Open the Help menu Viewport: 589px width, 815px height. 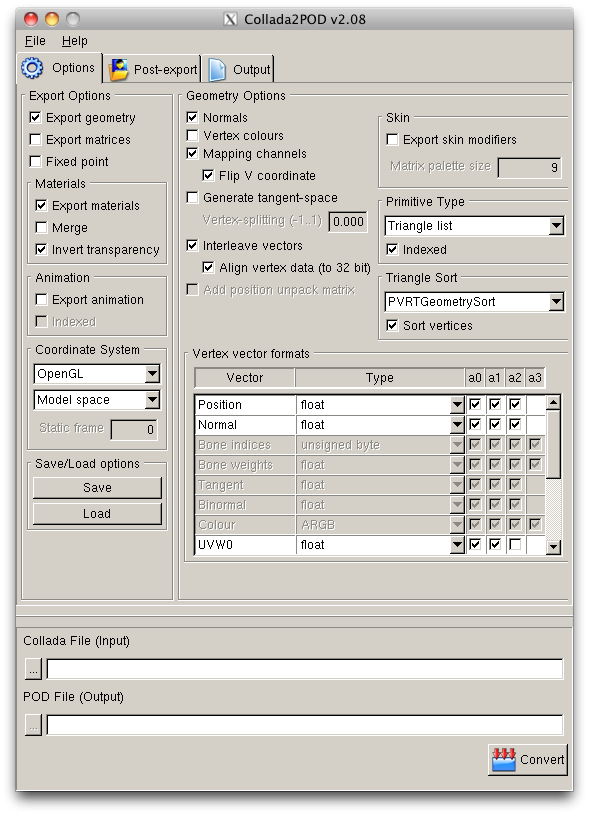pos(74,41)
